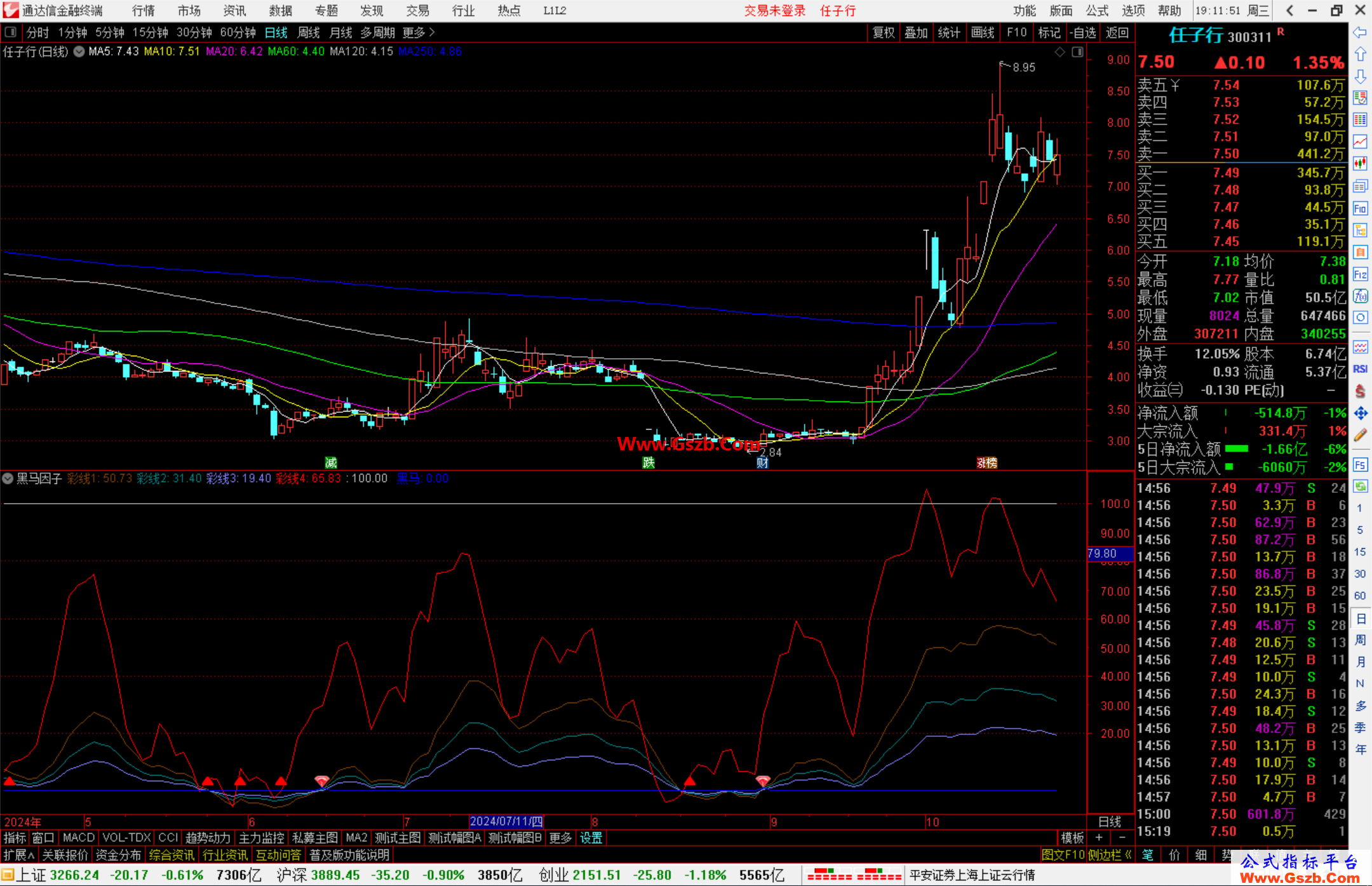Click the multi-window news icon in sidebar
The height and width of the screenshot is (886, 1372).
tap(1360, 186)
